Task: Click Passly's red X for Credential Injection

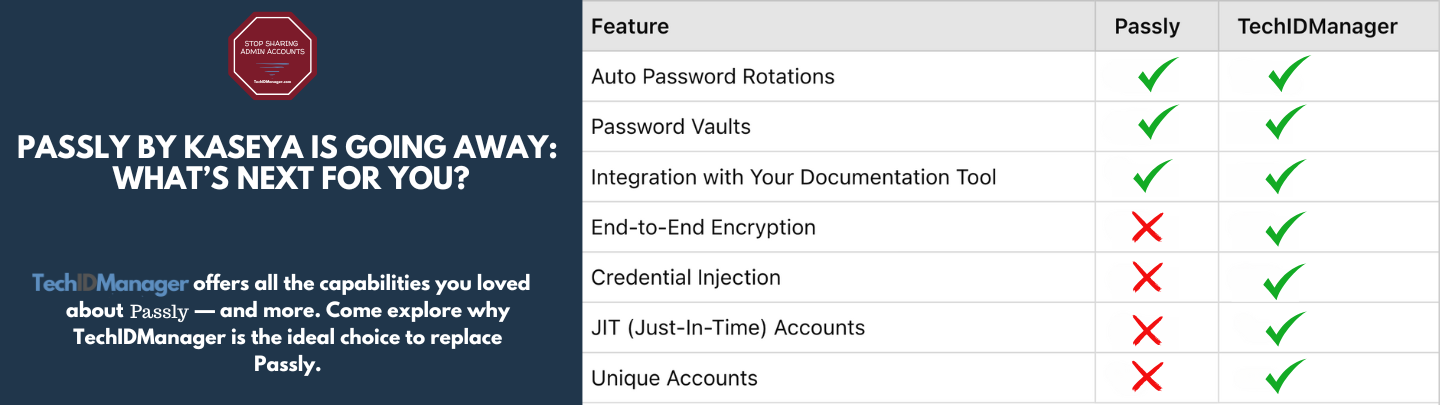Action: pyautogui.click(x=1147, y=277)
